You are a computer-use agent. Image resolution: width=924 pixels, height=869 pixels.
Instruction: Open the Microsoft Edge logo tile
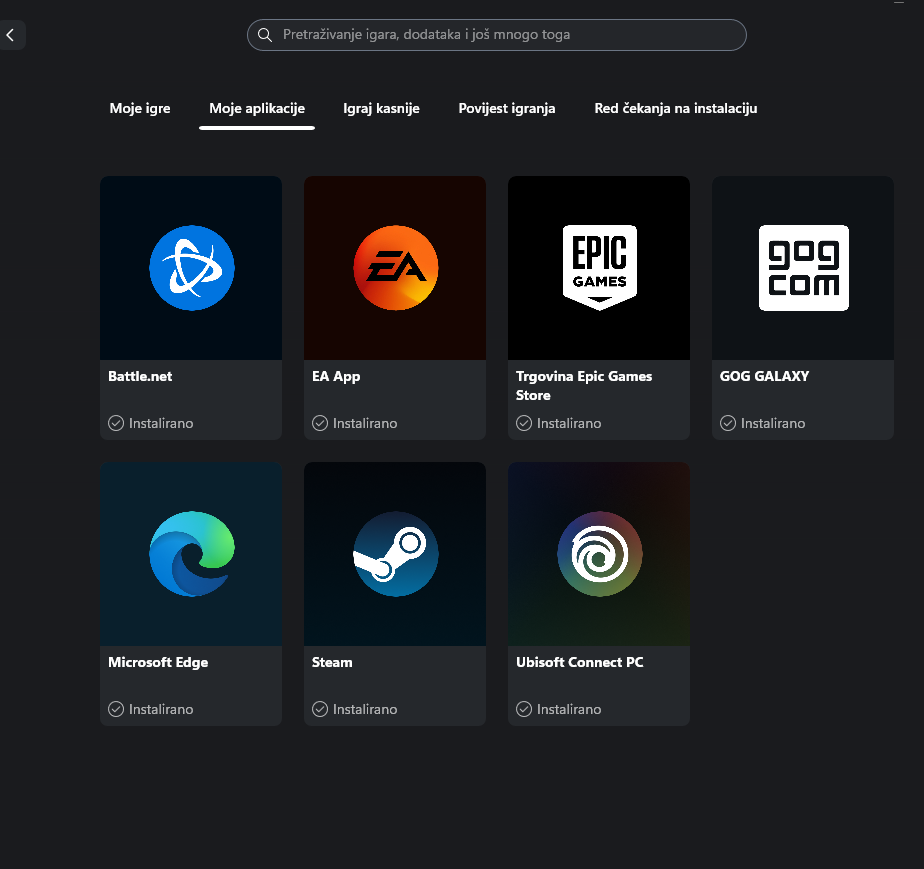(191, 554)
